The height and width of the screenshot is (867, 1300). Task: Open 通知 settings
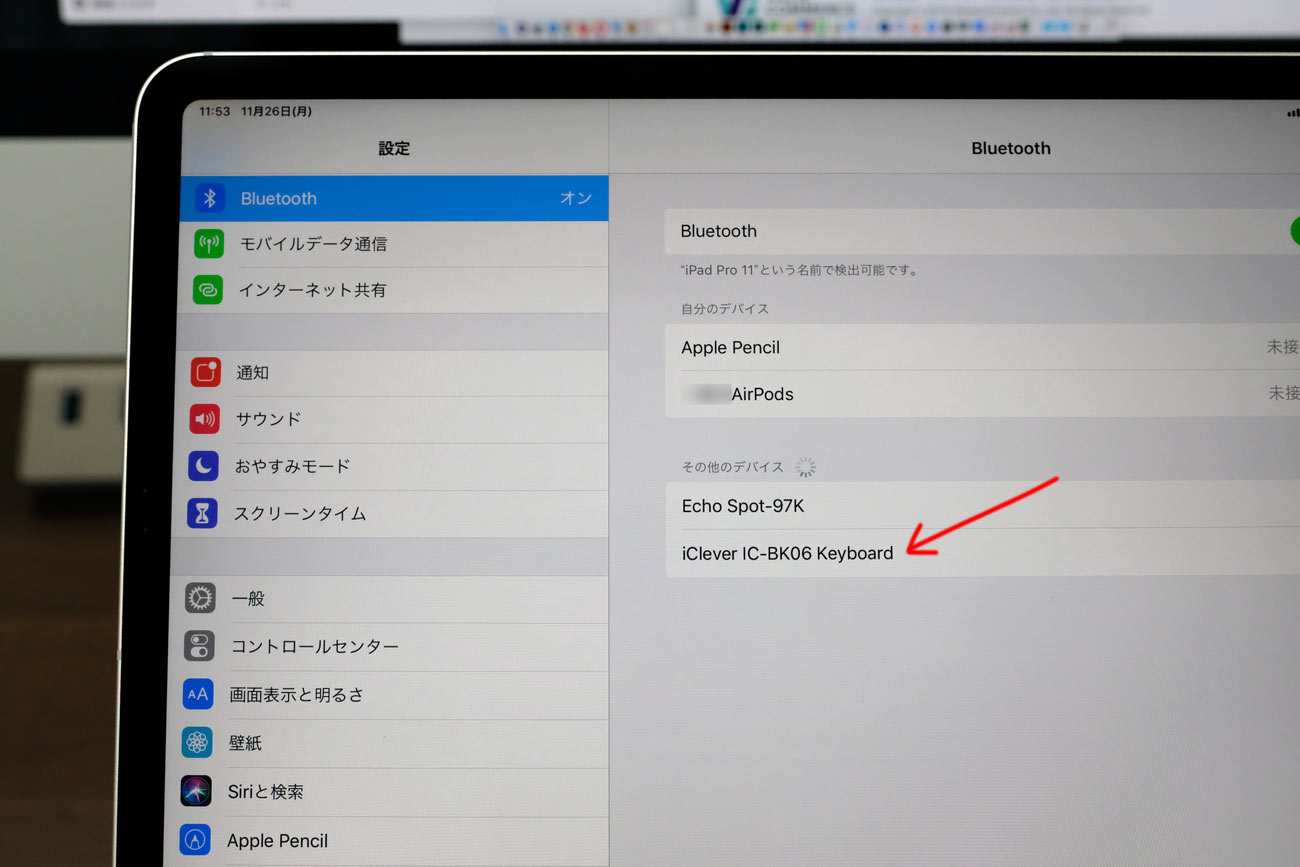tap(391, 372)
